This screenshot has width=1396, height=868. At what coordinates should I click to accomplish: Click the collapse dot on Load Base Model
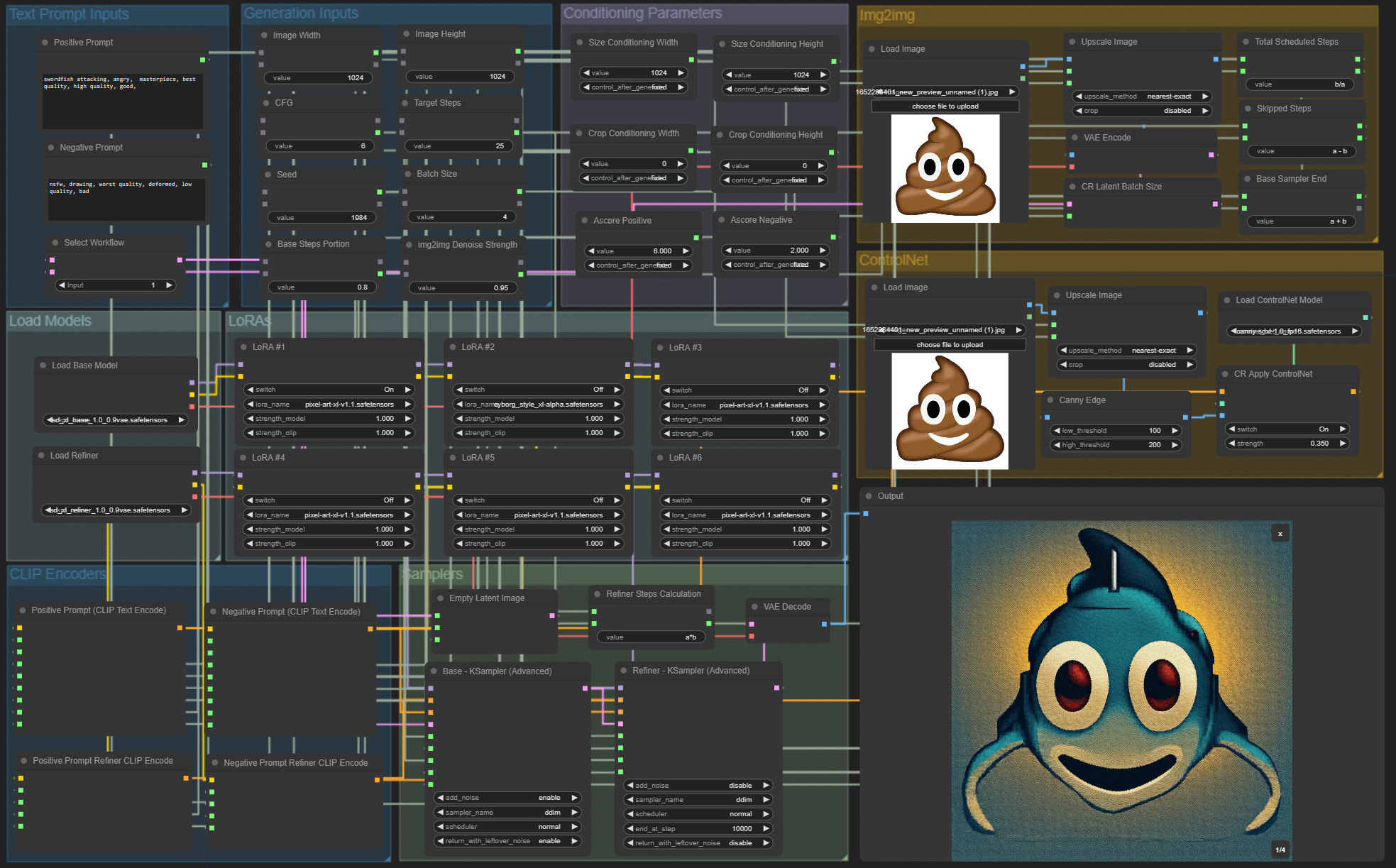[43, 366]
